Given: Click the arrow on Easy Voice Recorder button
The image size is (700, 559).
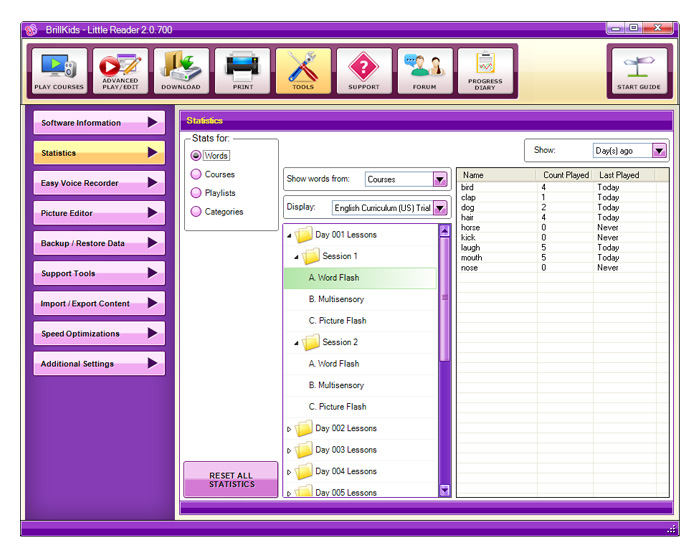Looking at the screenshot, I should click(153, 183).
